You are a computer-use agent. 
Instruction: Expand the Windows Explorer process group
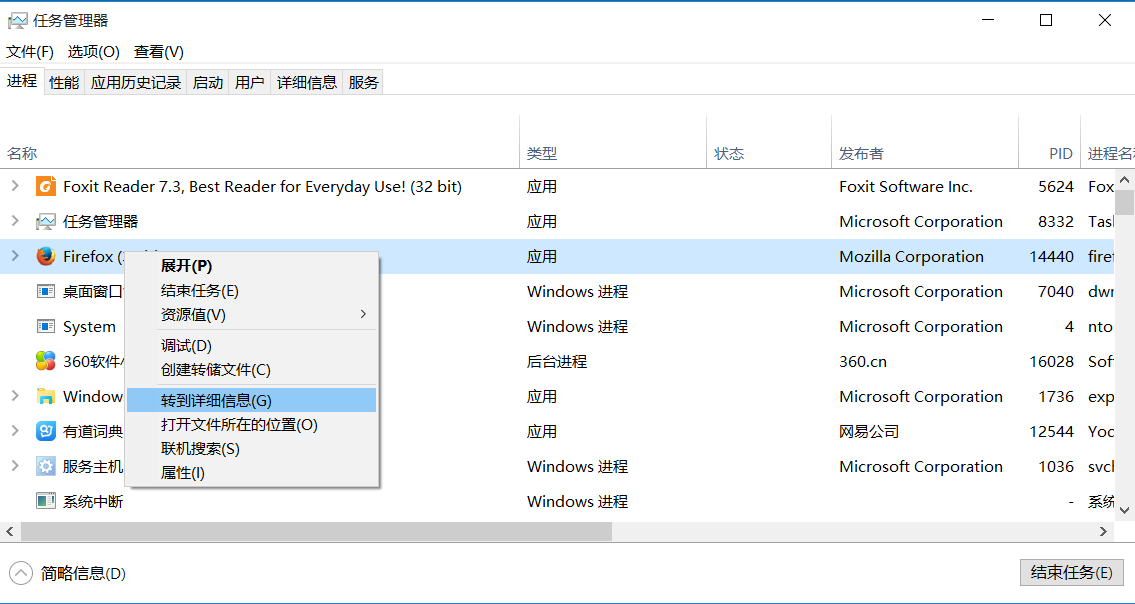pos(14,395)
